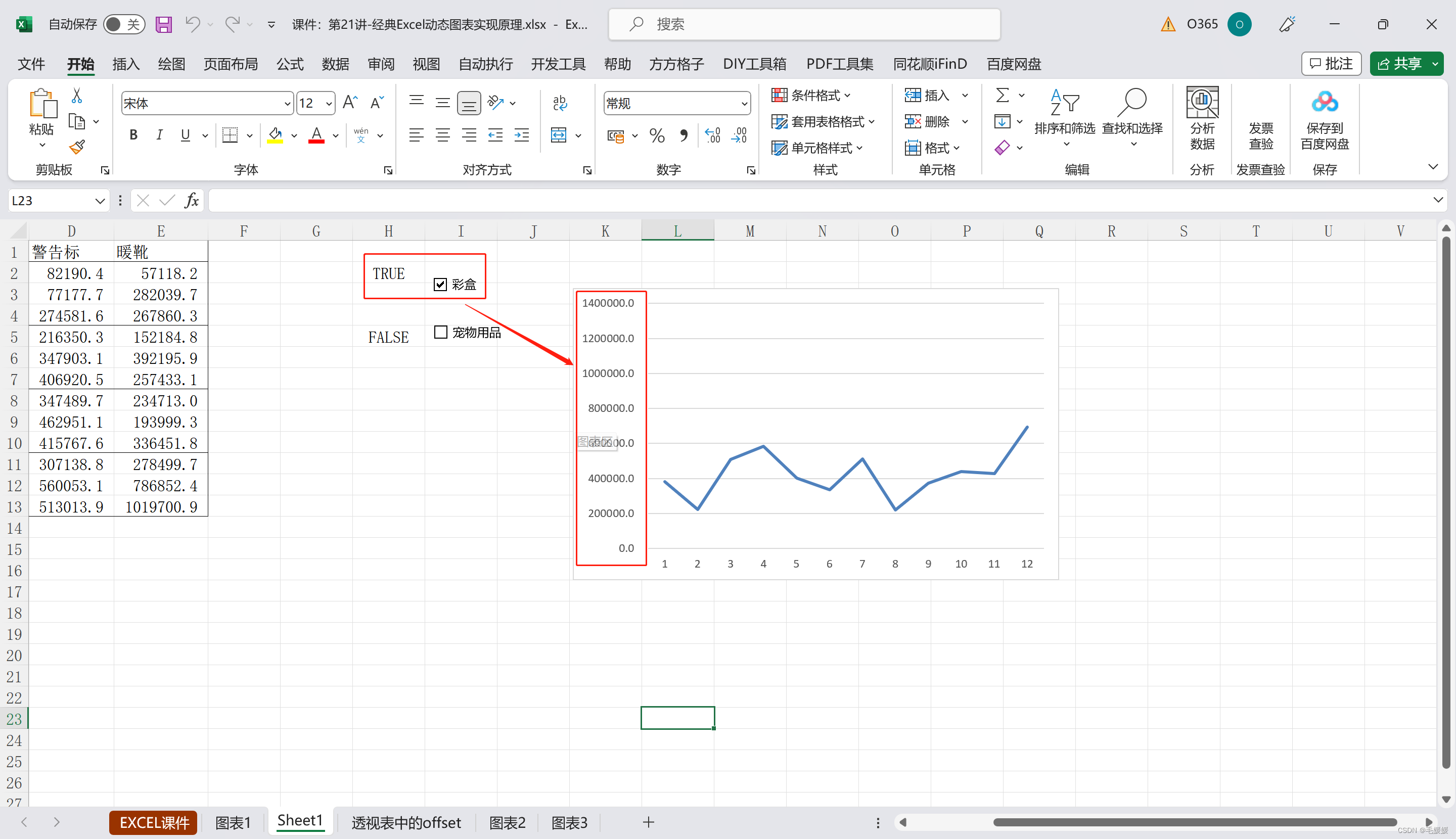Click the Center align icon
Viewport: 1456px width, 839px height.
443,135
